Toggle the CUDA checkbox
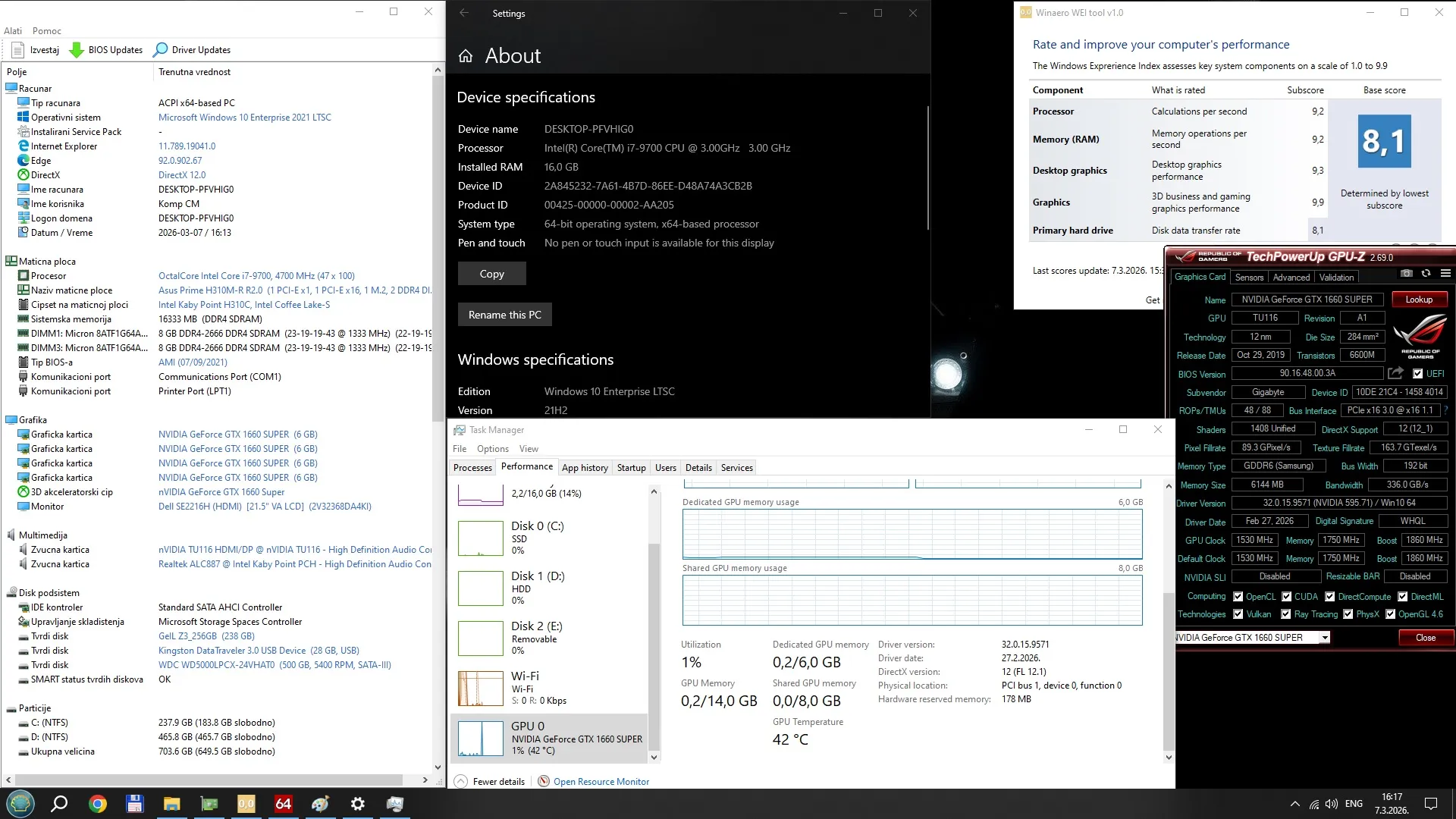 (x=1286, y=597)
